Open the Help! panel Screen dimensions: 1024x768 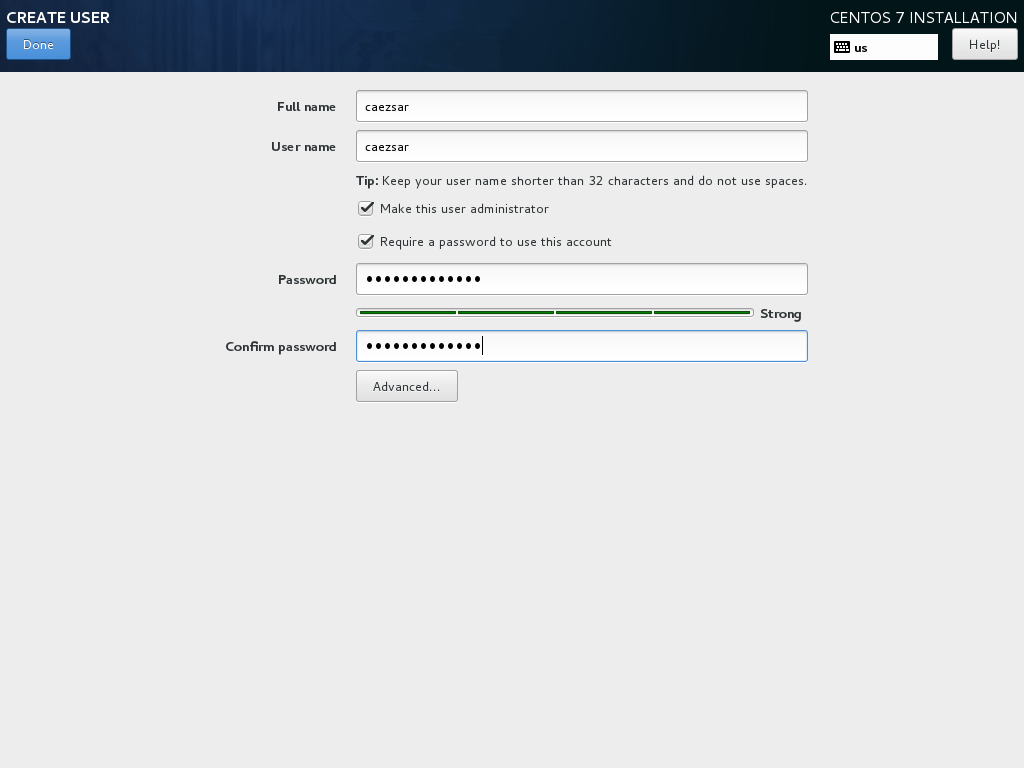pos(984,44)
